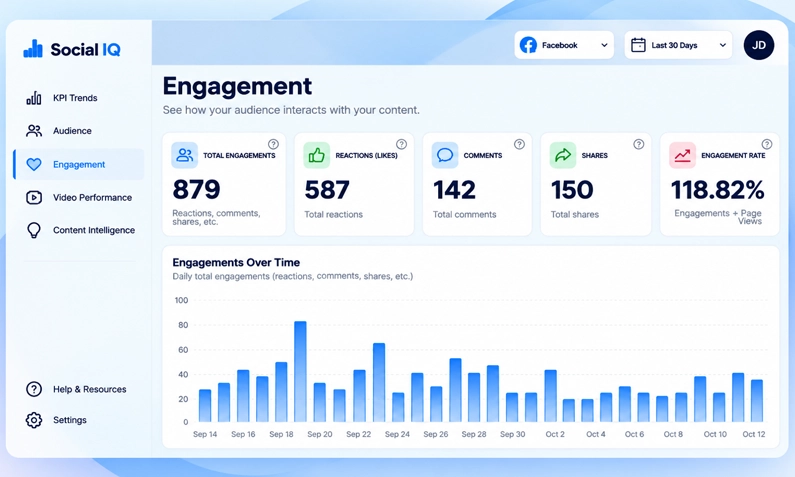The width and height of the screenshot is (795, 477).
Task: Click the Reactions thumbs-up icon
Action: pyautogui.click(x=316, y=155)
